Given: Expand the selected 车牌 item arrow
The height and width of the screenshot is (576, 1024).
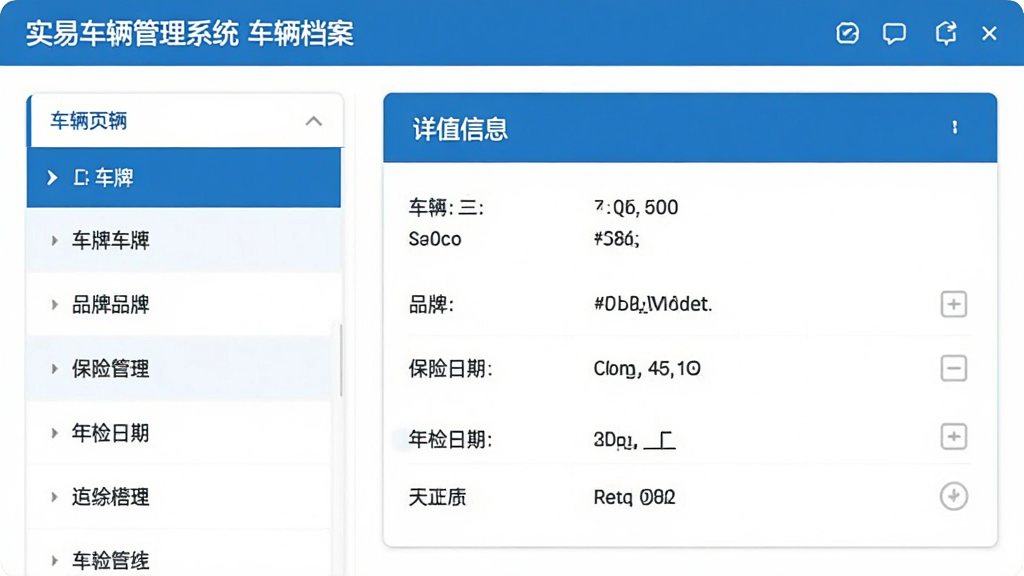Looking at the screenshot, I should pos(52,178).
